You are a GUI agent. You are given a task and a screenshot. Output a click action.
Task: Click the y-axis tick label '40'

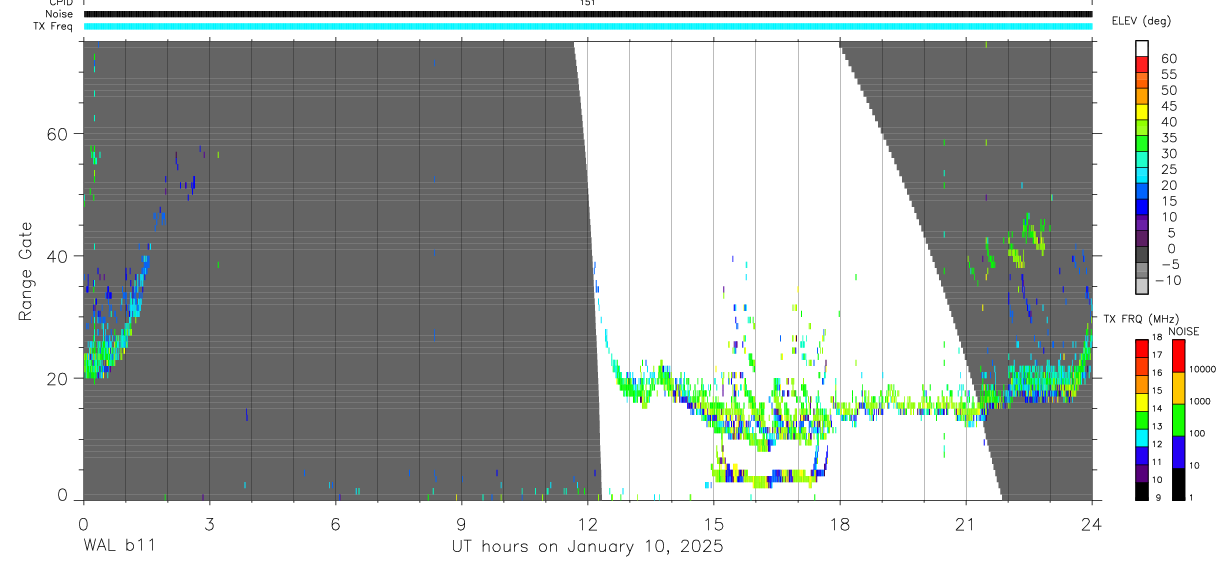60,256
